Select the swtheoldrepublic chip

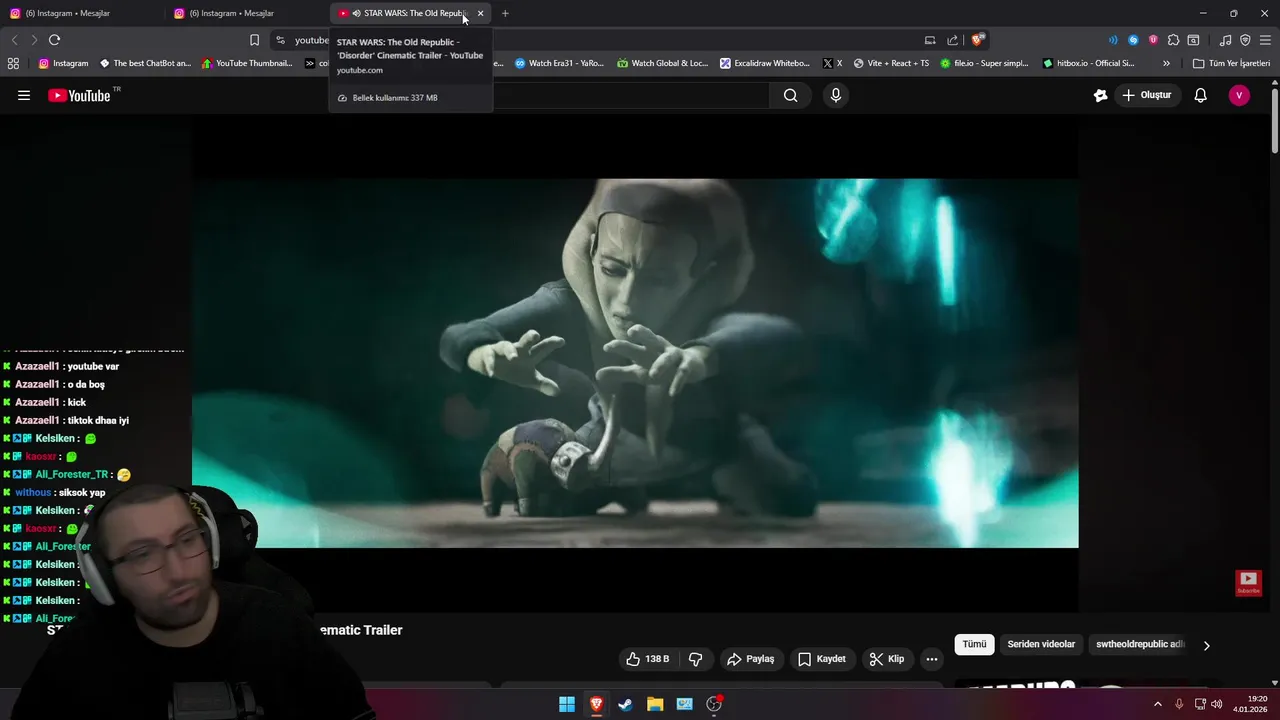coord(1140,645)
